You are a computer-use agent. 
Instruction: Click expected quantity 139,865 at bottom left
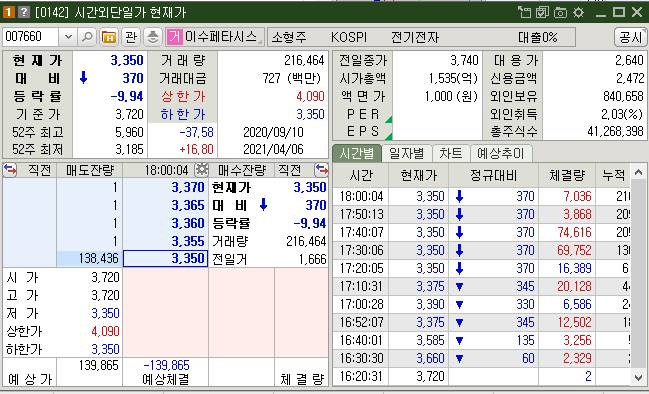point(98,365)
